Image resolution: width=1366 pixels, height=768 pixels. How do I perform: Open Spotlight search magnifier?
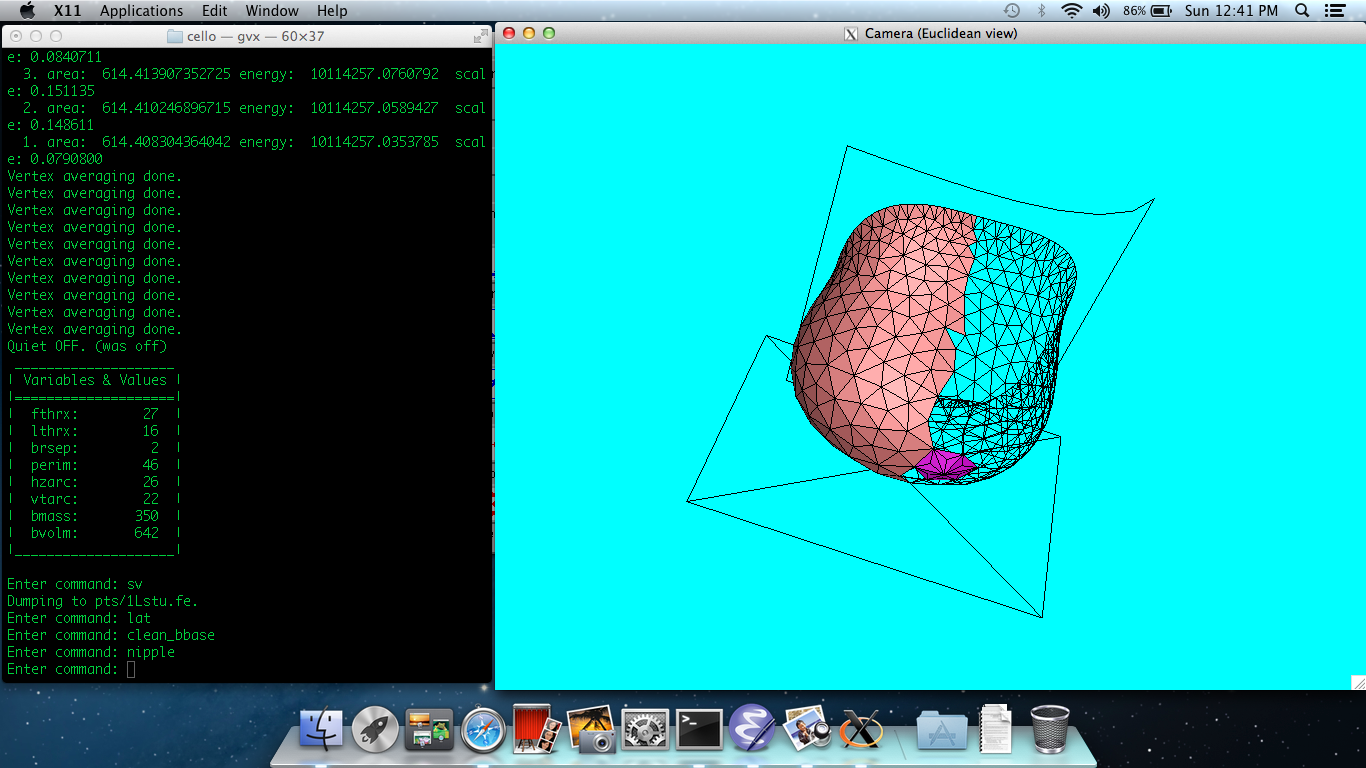[x=1302, y=11]
